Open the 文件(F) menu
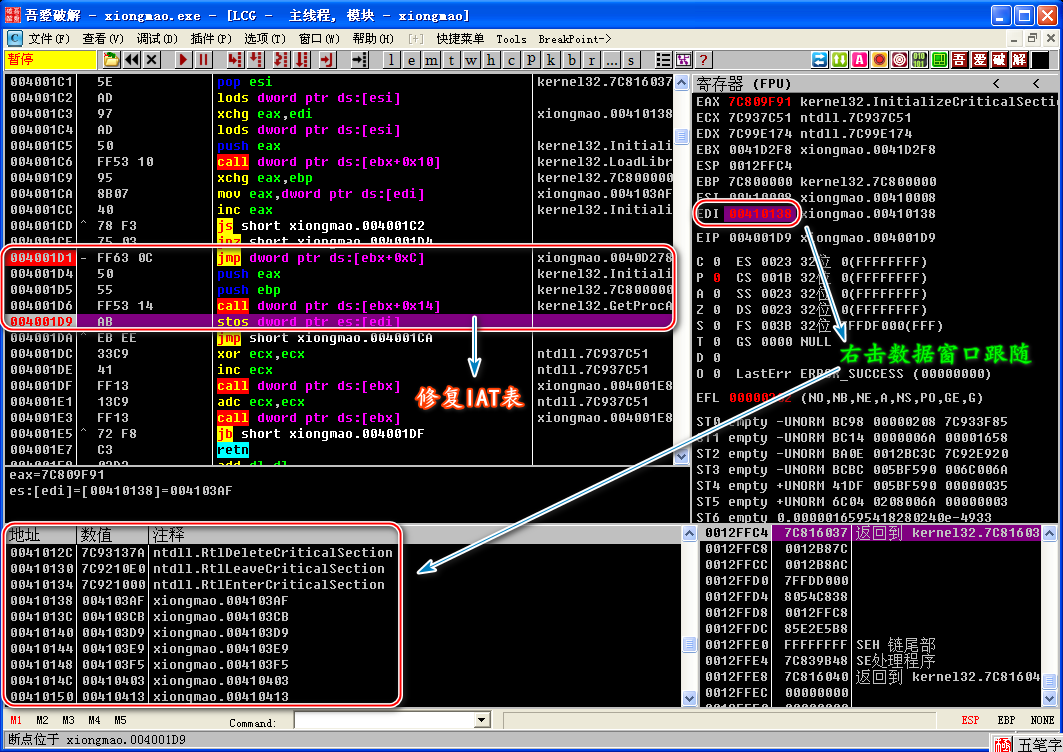This screenshot has width=1063, height=752. coord(49,39)
